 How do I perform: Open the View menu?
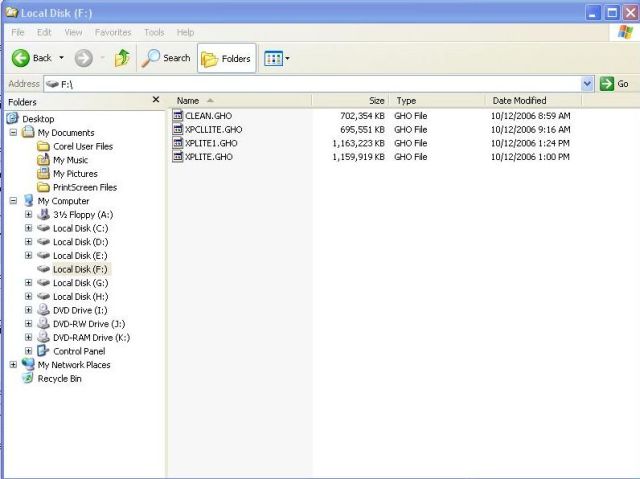[73, 32]
